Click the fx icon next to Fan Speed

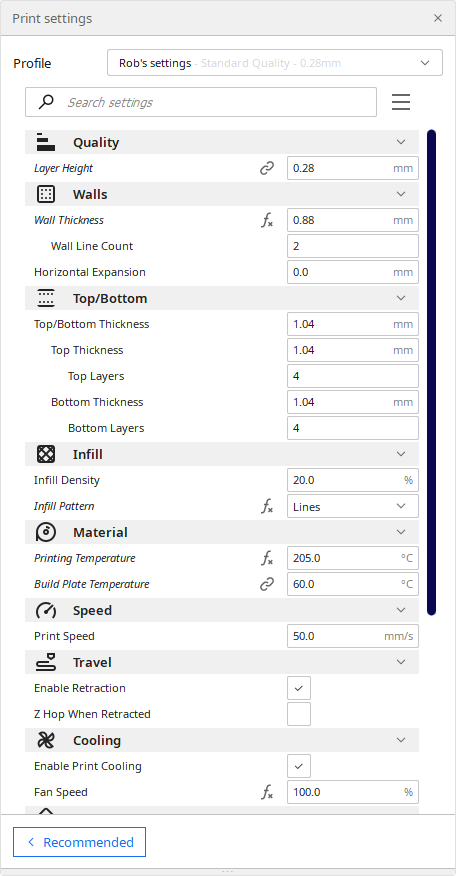[x=267, y=792]
